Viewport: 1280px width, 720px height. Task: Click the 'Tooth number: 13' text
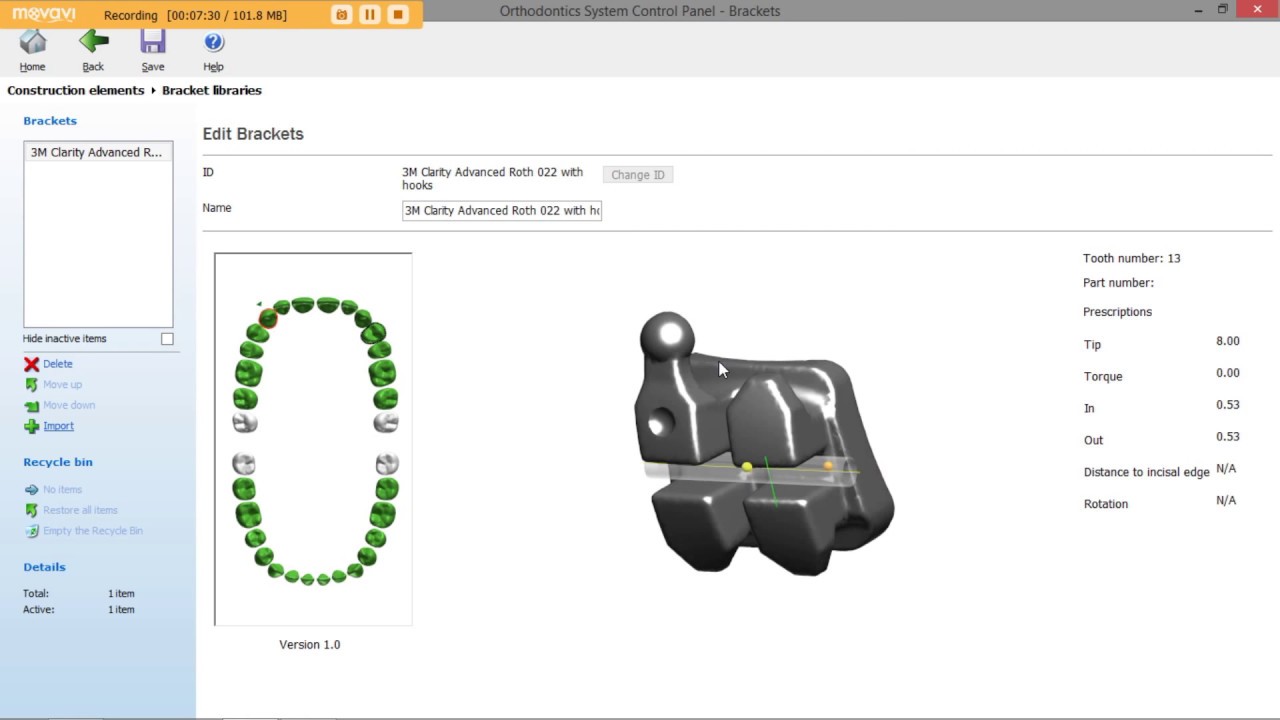[1132, 258]
